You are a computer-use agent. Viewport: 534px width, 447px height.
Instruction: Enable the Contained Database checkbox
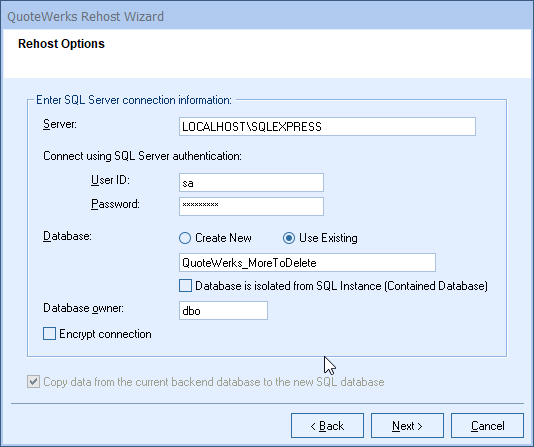click(185, 286)
